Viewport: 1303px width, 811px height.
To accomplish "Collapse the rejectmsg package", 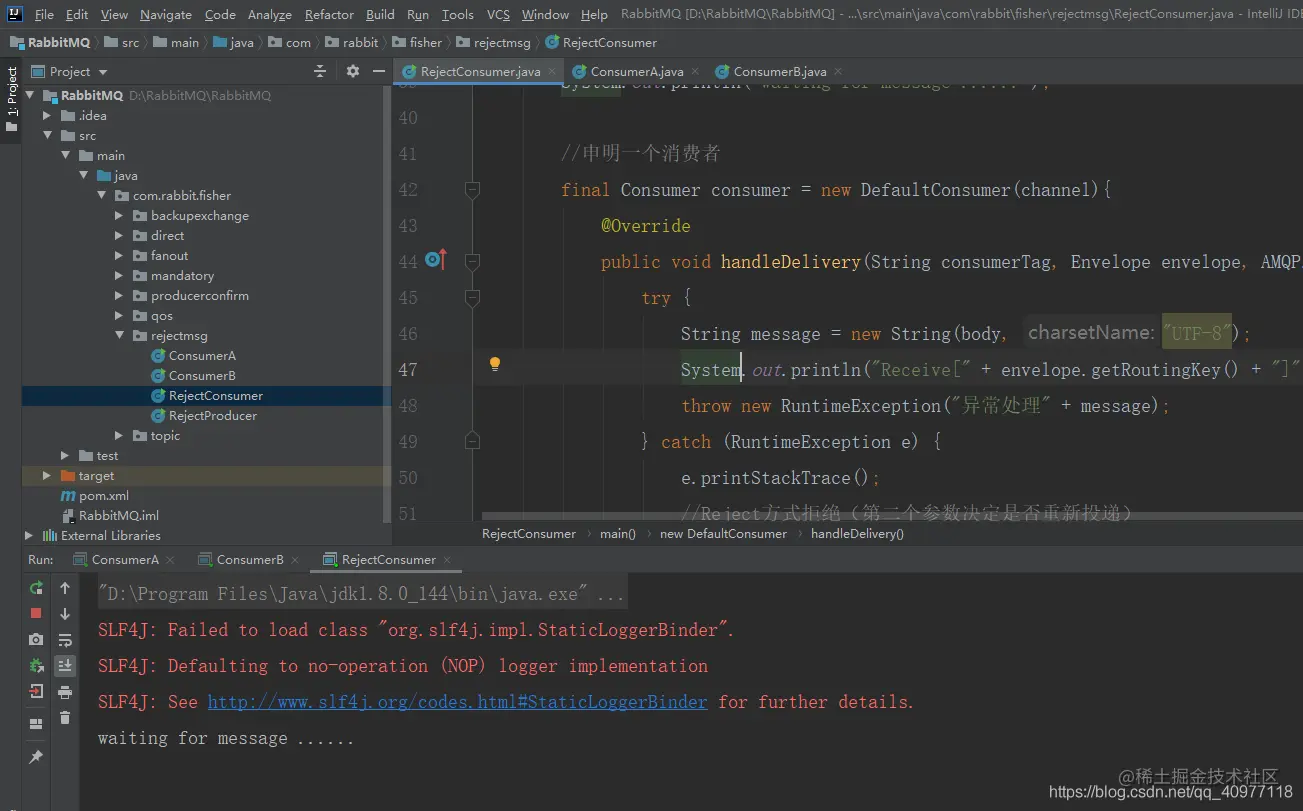I will tap(118, 335).
